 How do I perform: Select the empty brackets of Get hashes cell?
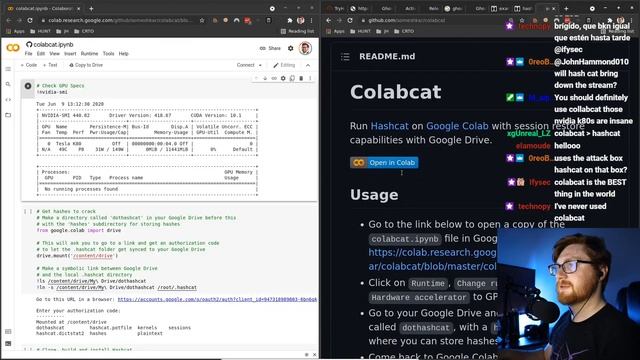point(27,211)
